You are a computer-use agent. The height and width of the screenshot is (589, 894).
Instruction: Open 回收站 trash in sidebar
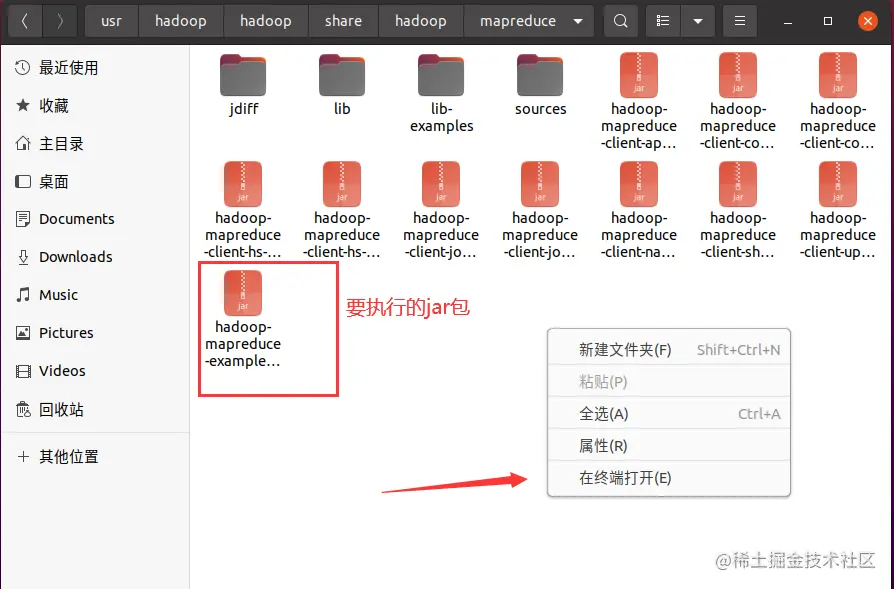95,409
